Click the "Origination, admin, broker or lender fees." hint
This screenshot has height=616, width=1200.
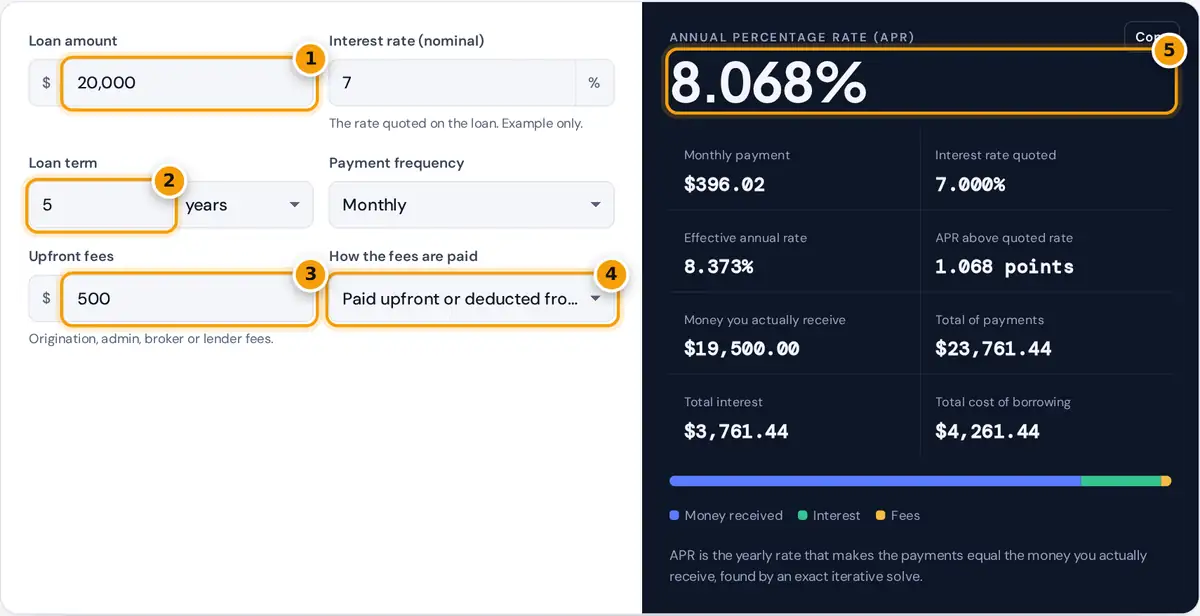151,339
